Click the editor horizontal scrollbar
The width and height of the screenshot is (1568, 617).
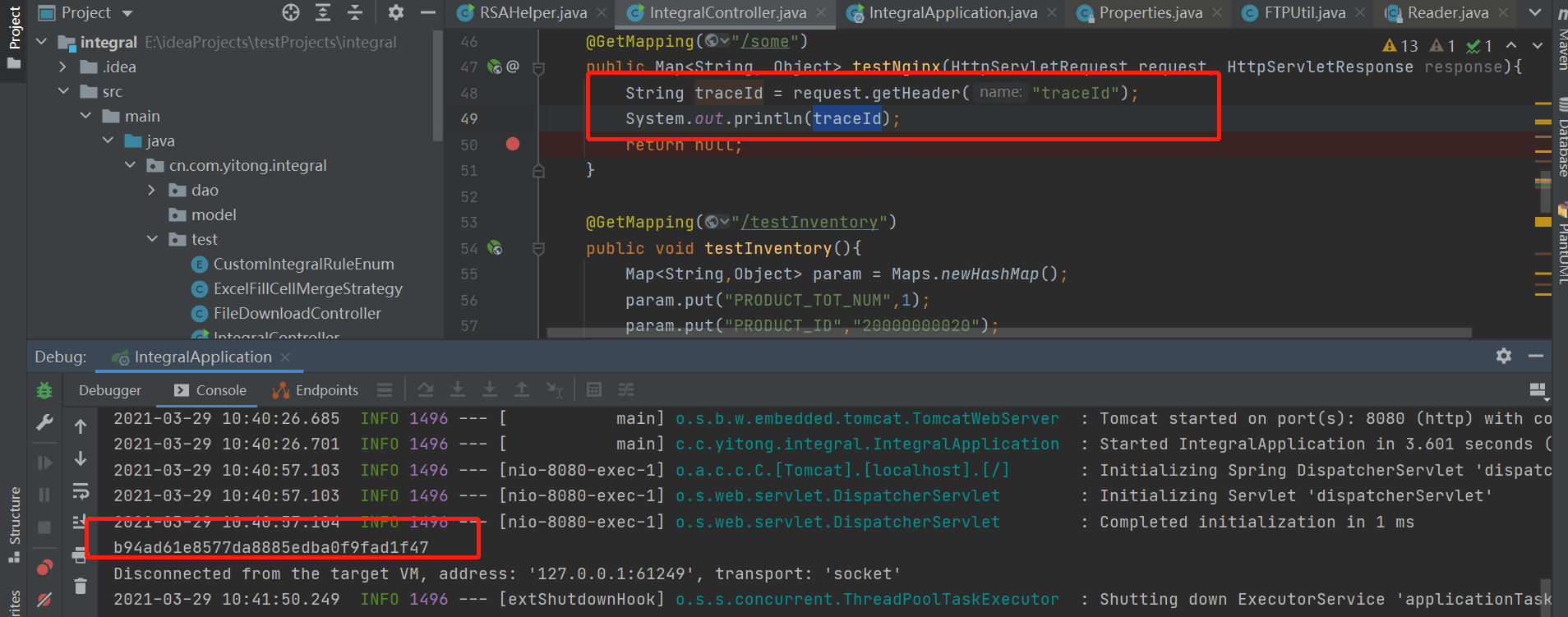pos(1008,333)
